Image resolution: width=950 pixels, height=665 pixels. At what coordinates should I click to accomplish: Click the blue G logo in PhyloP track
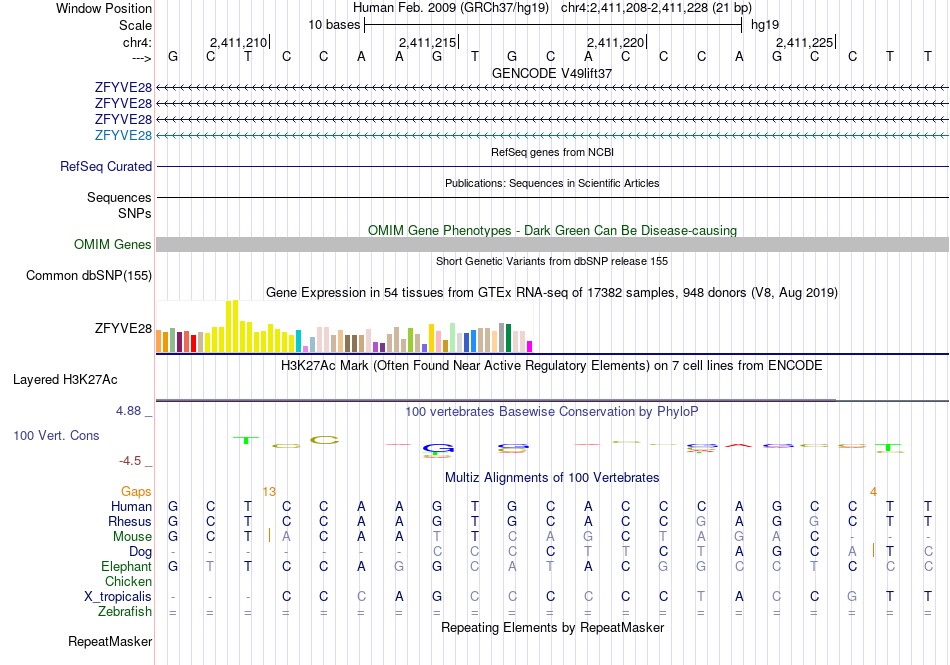pyautogui.click(x=439, y=449)
